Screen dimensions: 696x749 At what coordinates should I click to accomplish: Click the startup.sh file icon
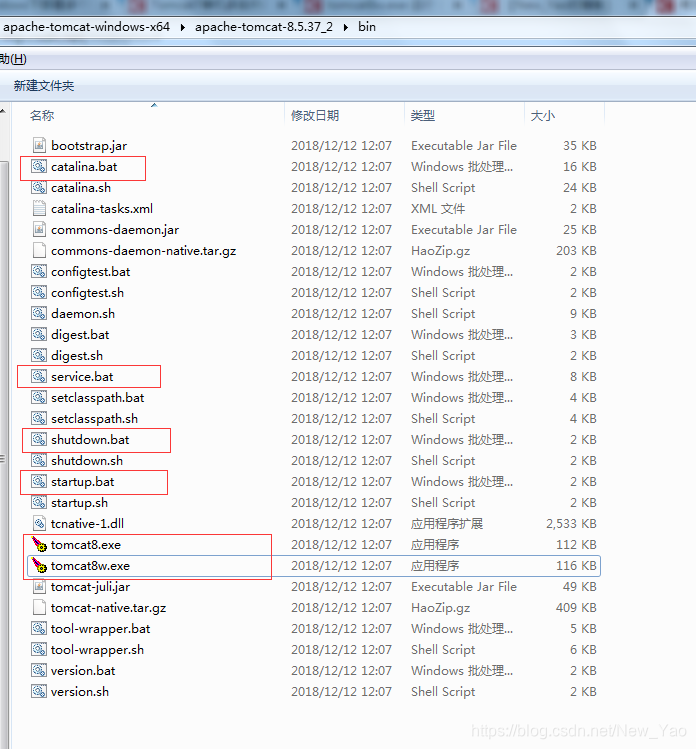click(x=39, y=503)
